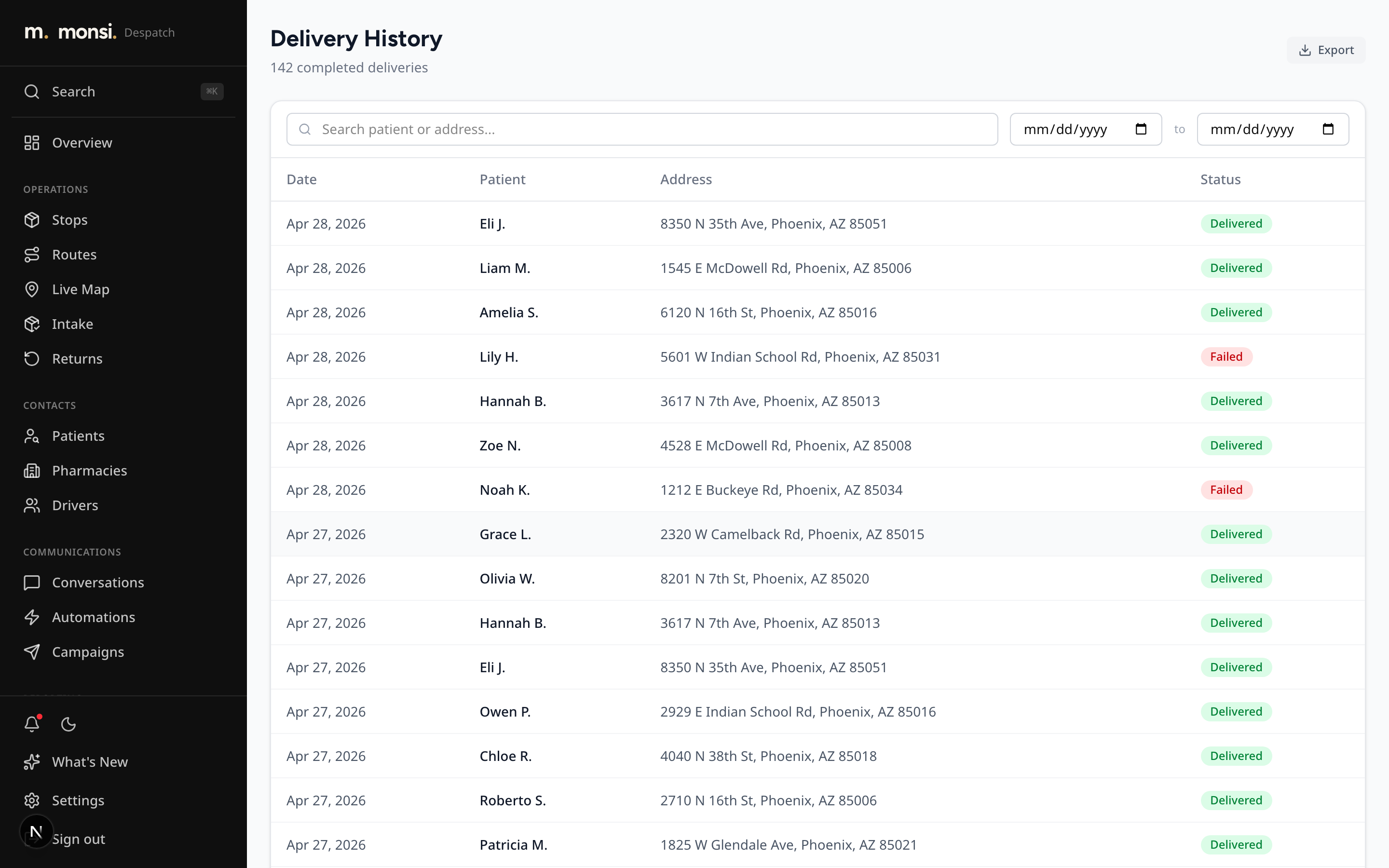Click the Patient column header
Viewport: 1389px width, 868px height.
click(502, 179)
